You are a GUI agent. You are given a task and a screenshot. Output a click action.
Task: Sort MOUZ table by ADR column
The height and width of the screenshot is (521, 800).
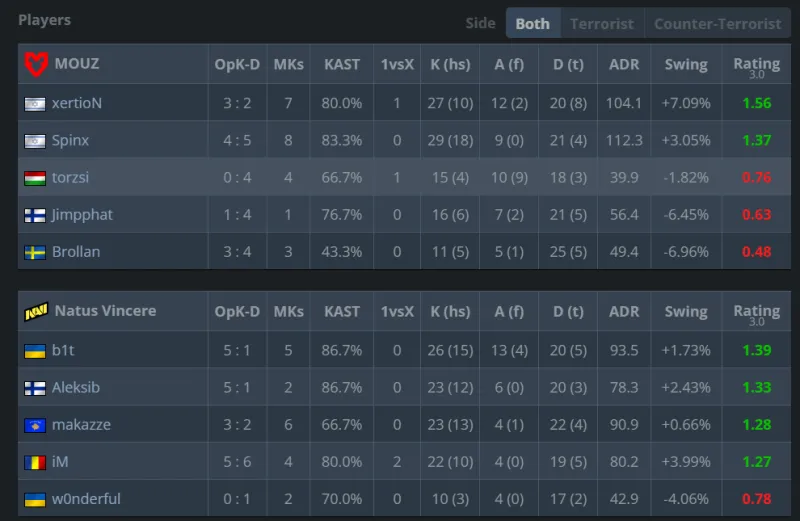coord(624,64)
